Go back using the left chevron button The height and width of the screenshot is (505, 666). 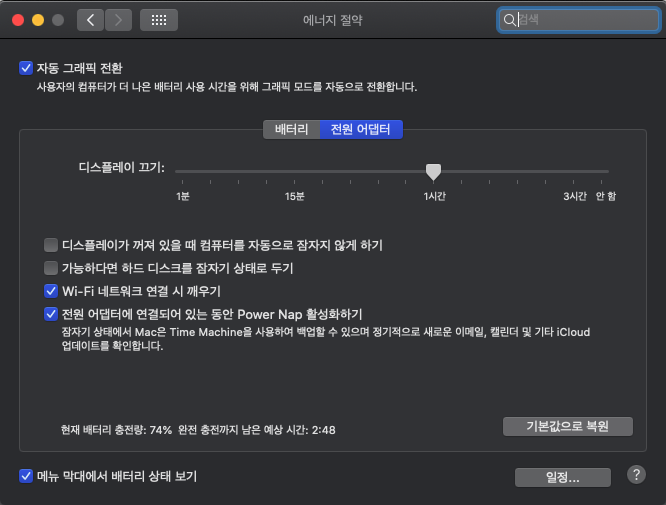(90, 20)
